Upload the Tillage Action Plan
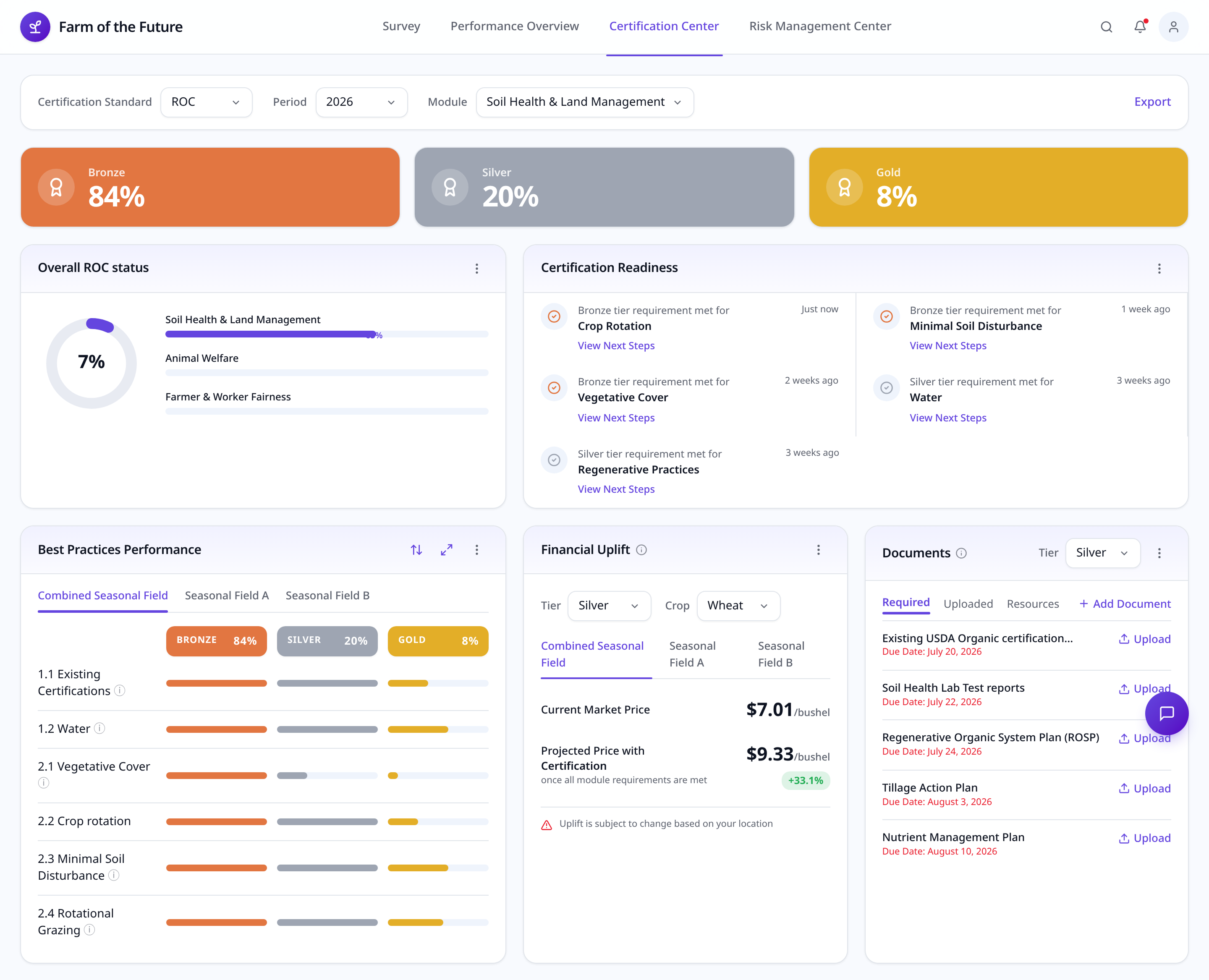This screenshot has height=980, width=1209. point(1145,788)
